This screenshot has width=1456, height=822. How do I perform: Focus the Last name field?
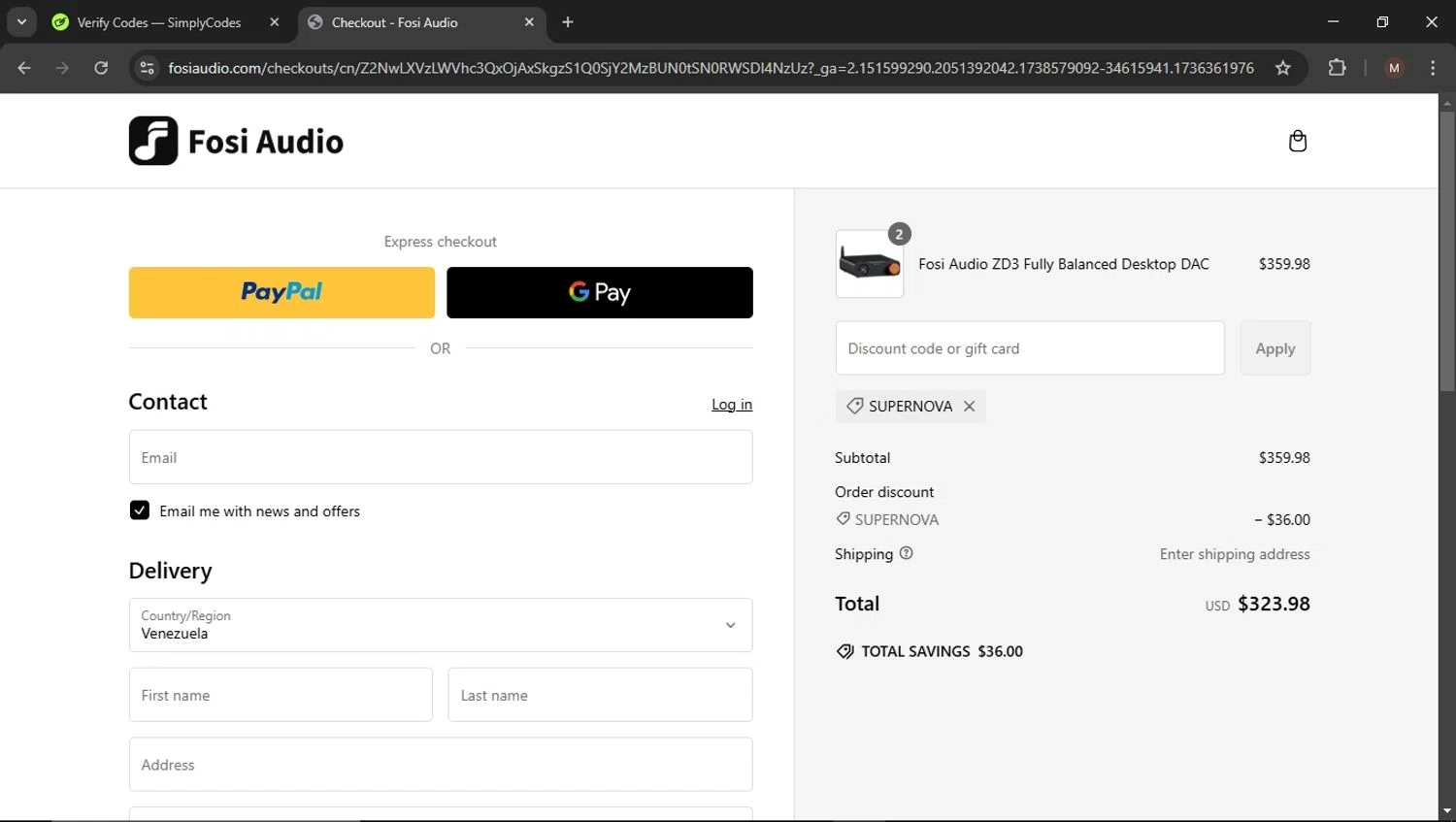coord(600,695)
